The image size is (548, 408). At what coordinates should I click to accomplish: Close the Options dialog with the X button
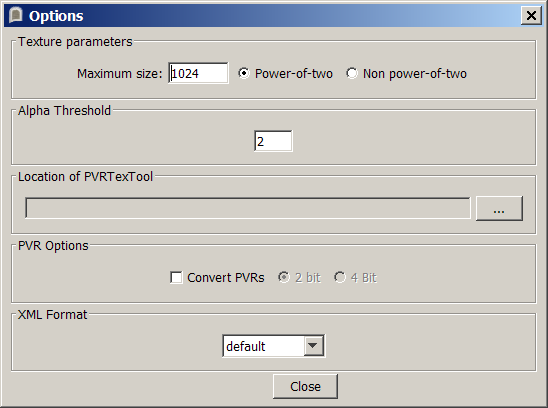[531, 16]
